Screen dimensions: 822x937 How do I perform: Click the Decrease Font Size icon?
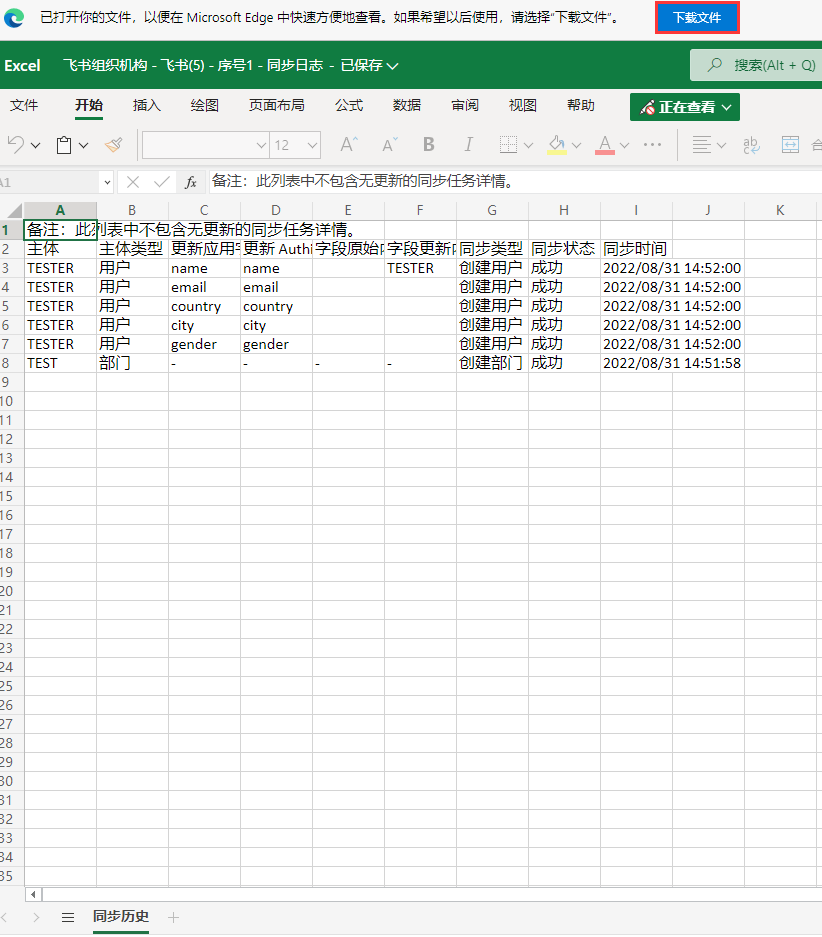[x=390, y=145]
